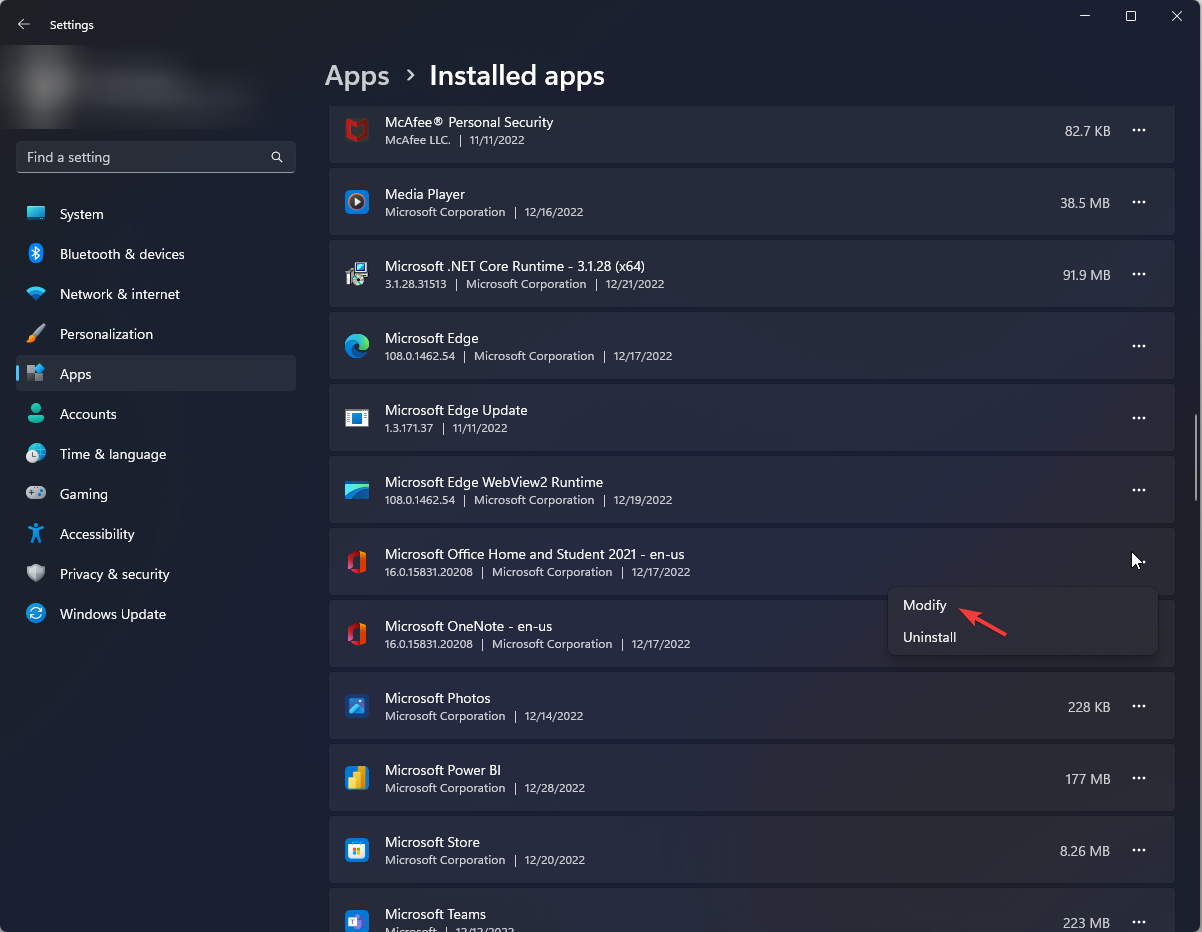The height and width of the screenshot is (932, 1202).
Task: Click the Microsoft Teams app icon
Action: click(x=357, y=919)
